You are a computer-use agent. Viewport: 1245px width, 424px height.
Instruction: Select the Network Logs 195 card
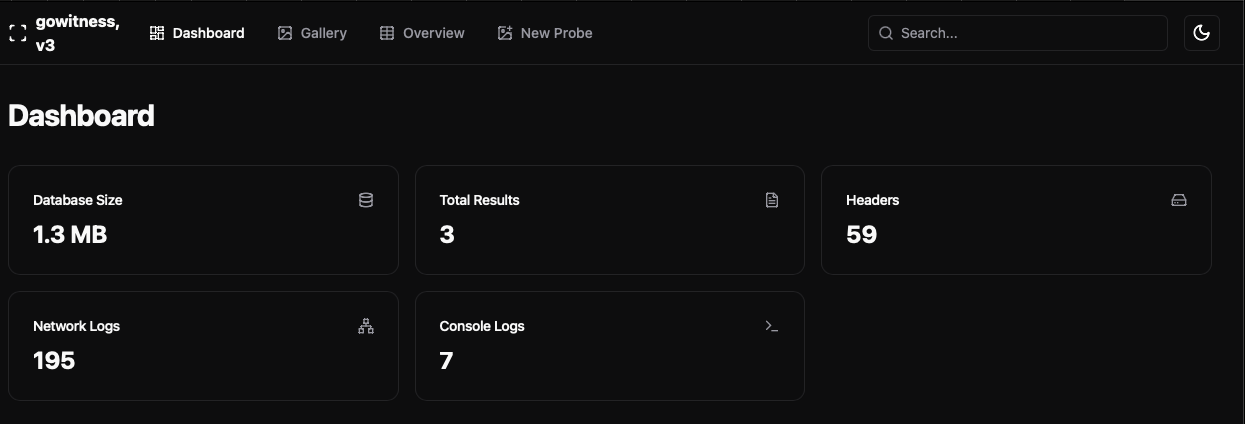[x=203, y=346]
